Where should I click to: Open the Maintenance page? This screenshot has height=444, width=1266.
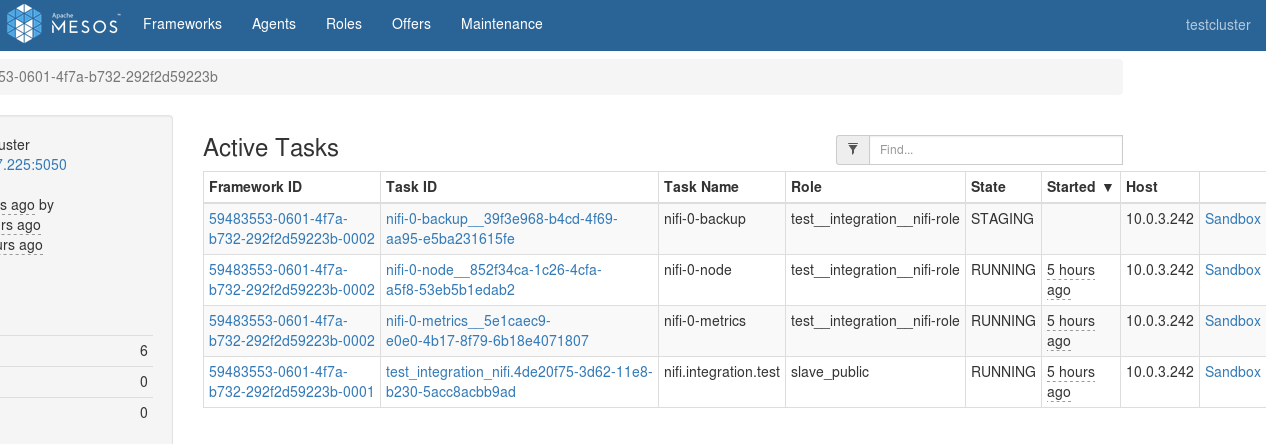502,24
